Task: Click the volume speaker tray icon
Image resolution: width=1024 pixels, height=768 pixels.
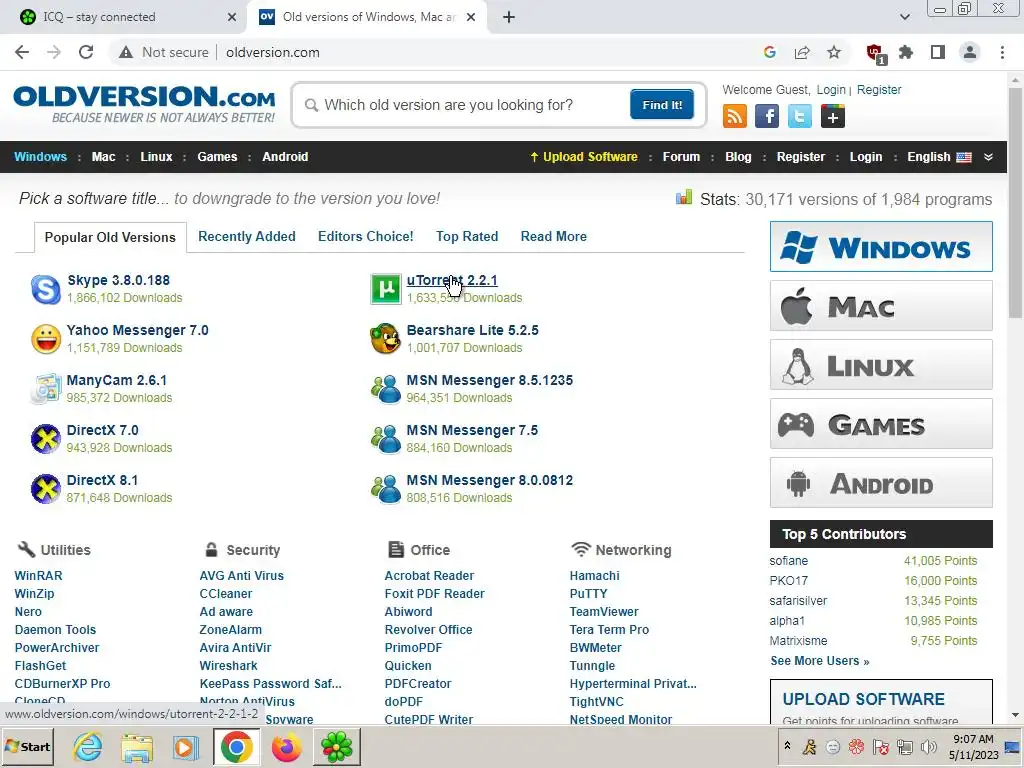Action: pos(928,746)
